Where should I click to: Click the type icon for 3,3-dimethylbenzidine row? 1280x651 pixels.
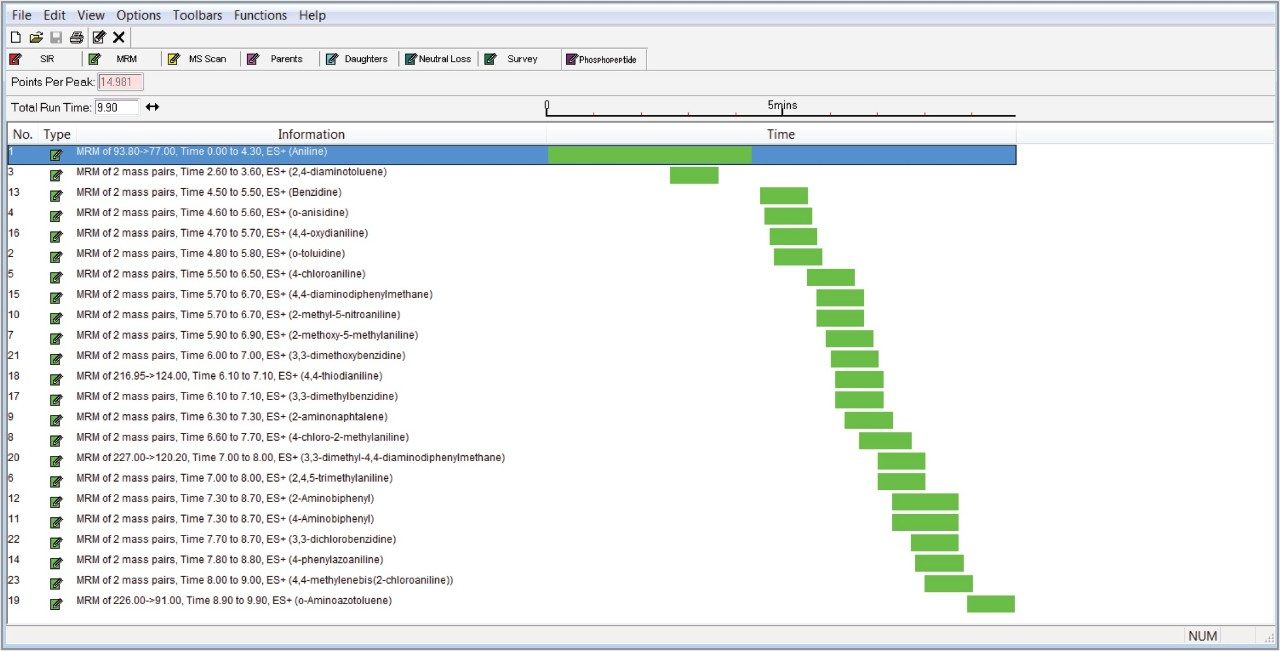click(x=56, y=398)
